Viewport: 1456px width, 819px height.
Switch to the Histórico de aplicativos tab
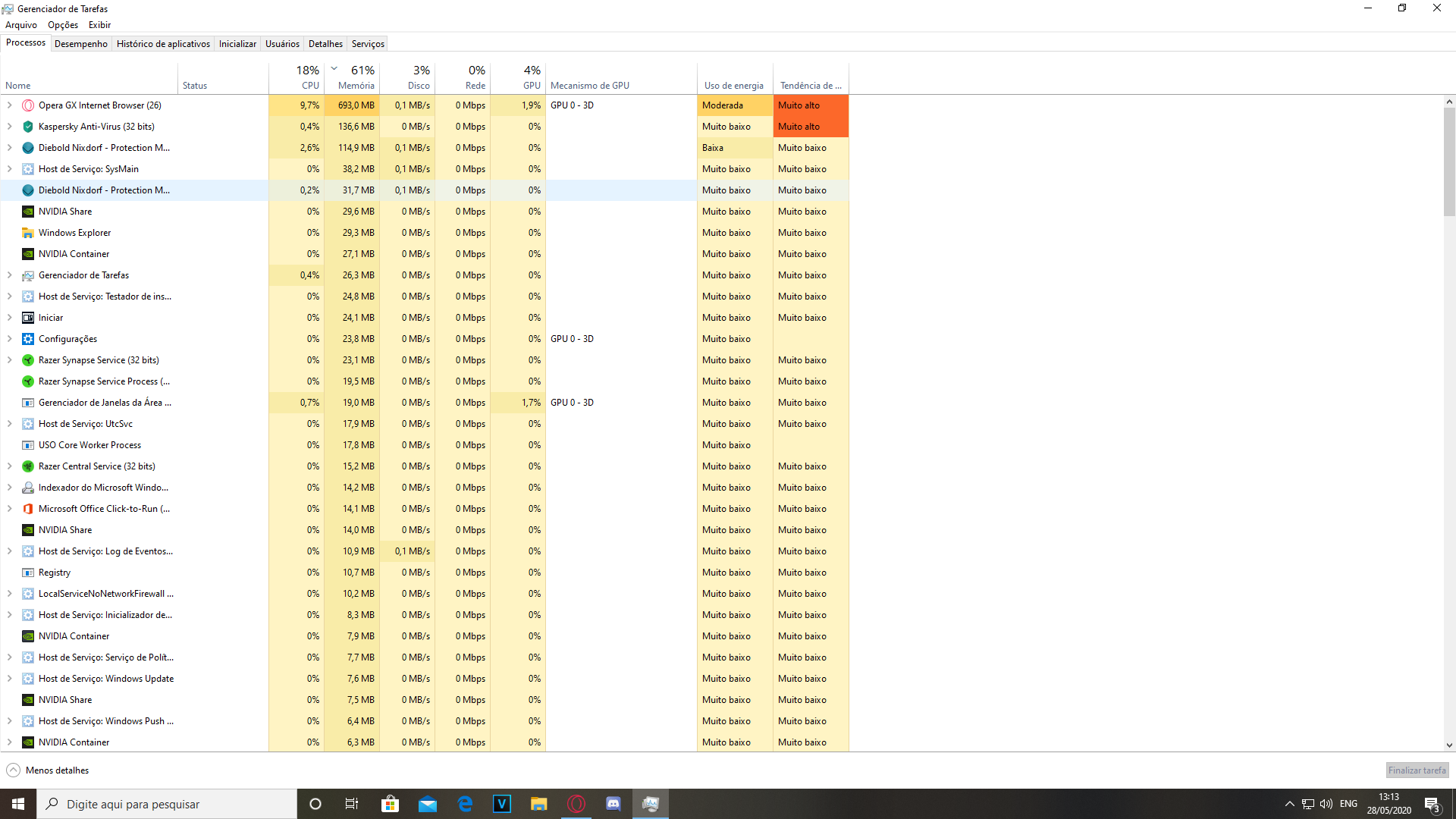pos(163,44)
